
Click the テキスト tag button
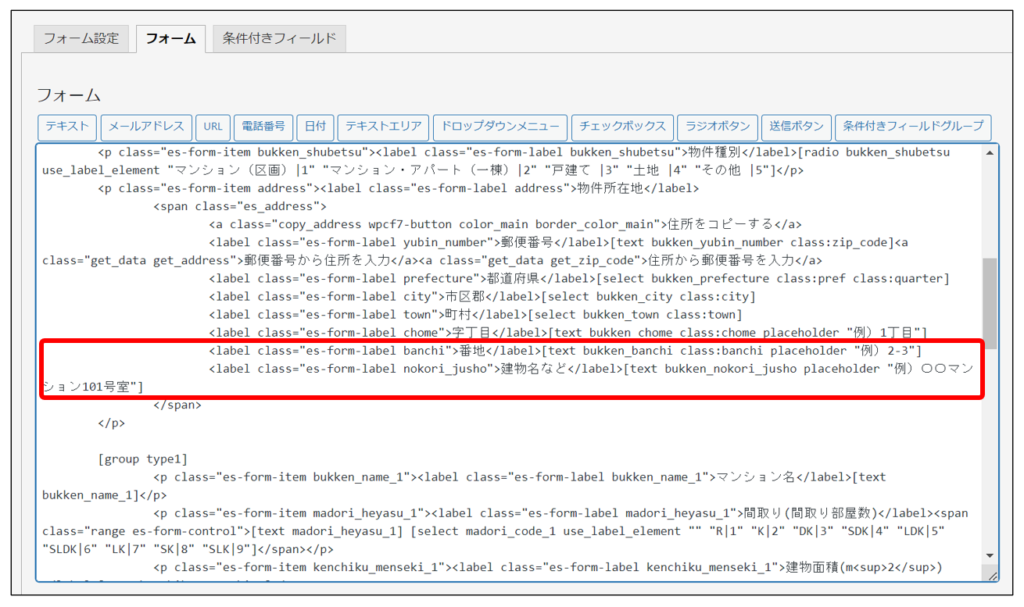point(68,127)
